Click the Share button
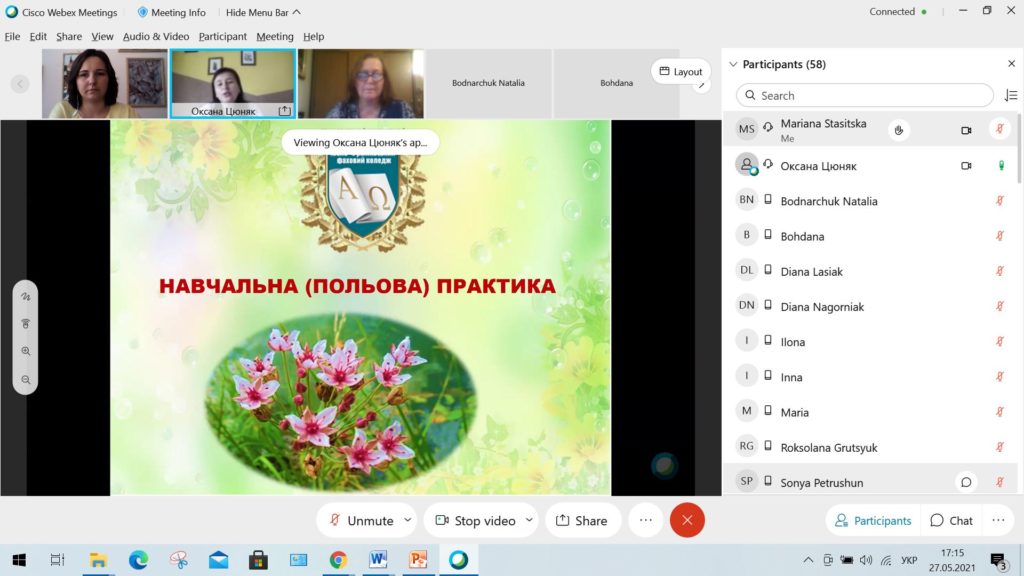 [x=581, y=520]
